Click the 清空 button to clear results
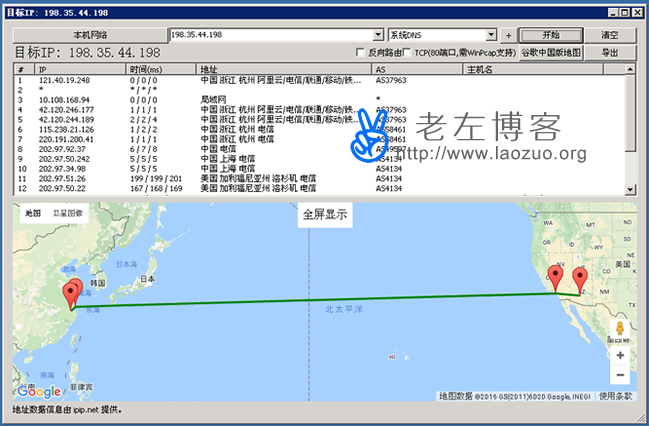 tap(608, 34)
